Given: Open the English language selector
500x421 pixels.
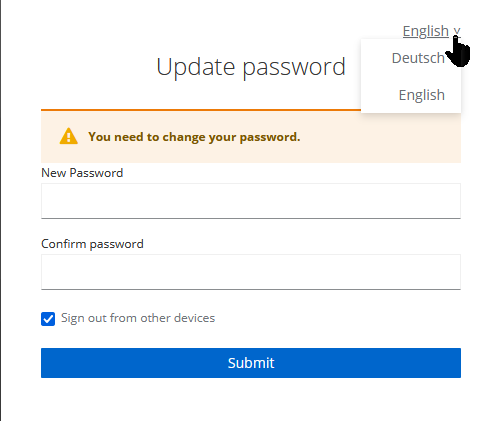Looking at the screenshot, I should pyautogui.click(x=431, y=31).
